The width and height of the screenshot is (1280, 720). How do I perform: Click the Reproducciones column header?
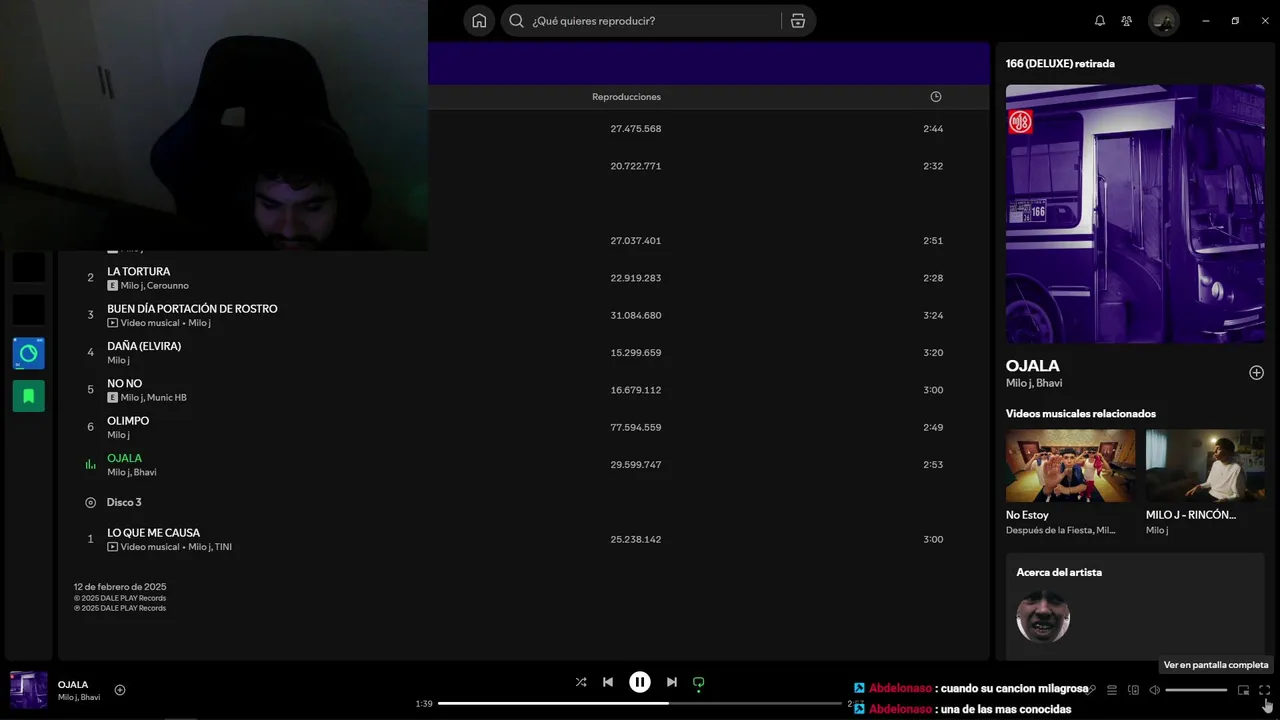626,97
